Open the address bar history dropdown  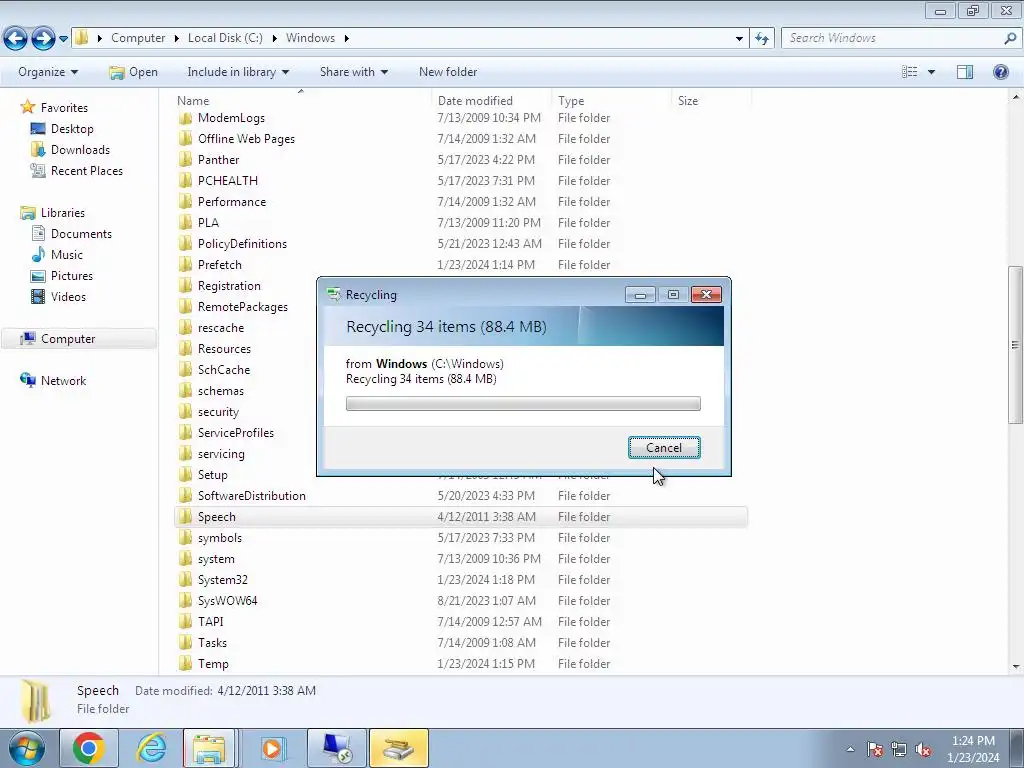click(739, 39)
